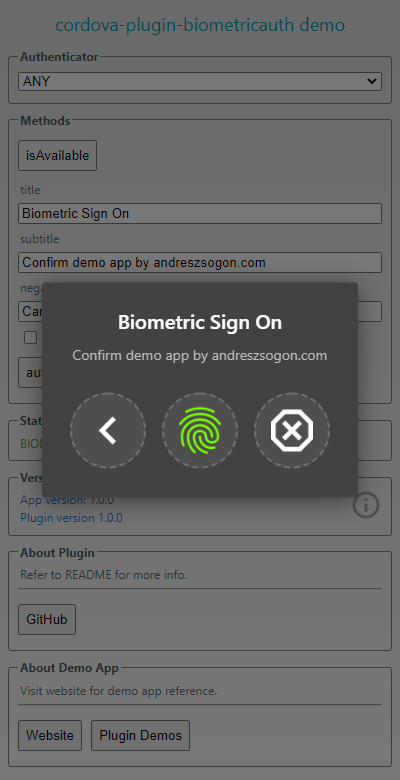Open the Authenticator ANY dropdown
Screen dimensions: 400x780
pos(200,81)
